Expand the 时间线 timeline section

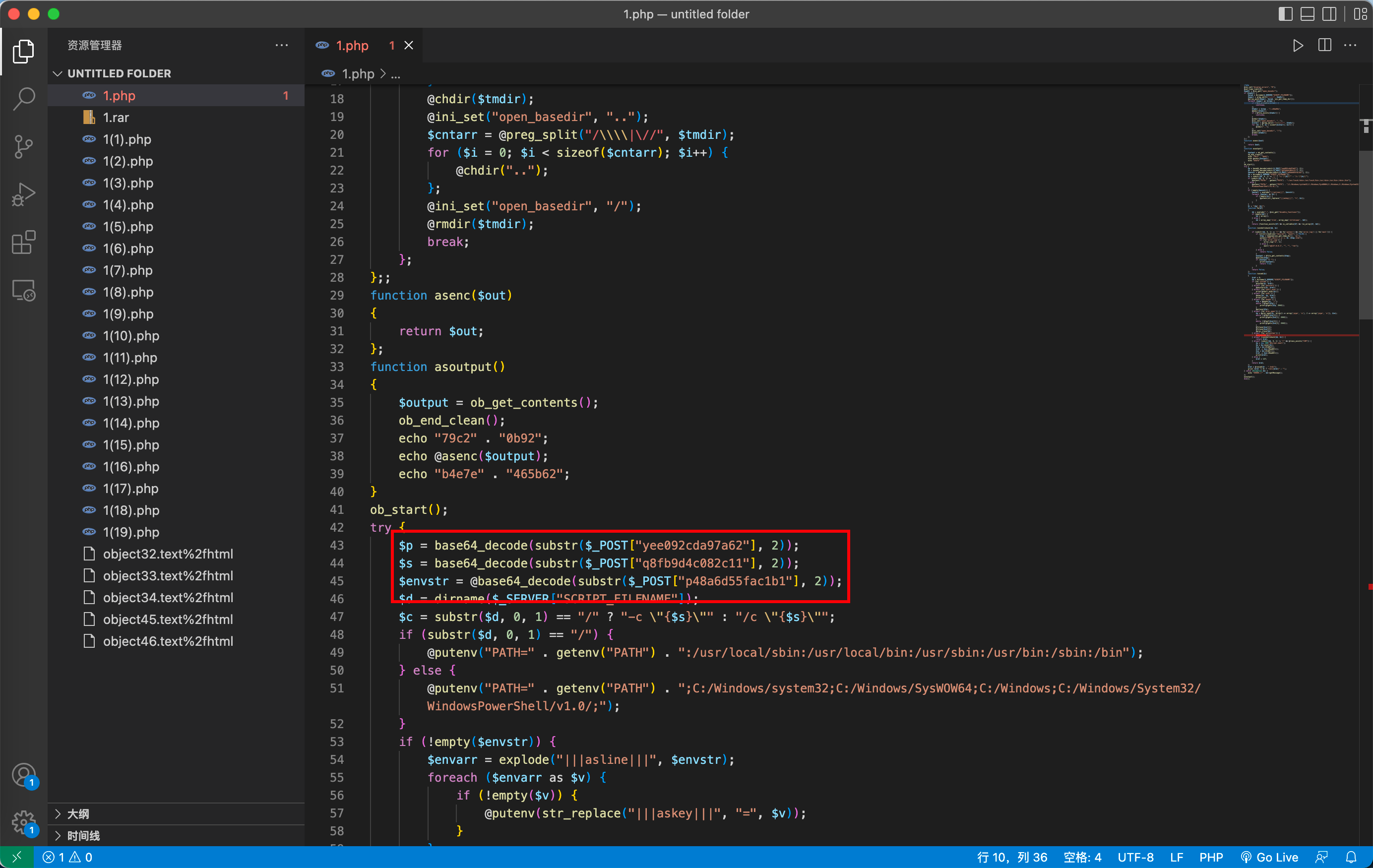pos(176,835)
